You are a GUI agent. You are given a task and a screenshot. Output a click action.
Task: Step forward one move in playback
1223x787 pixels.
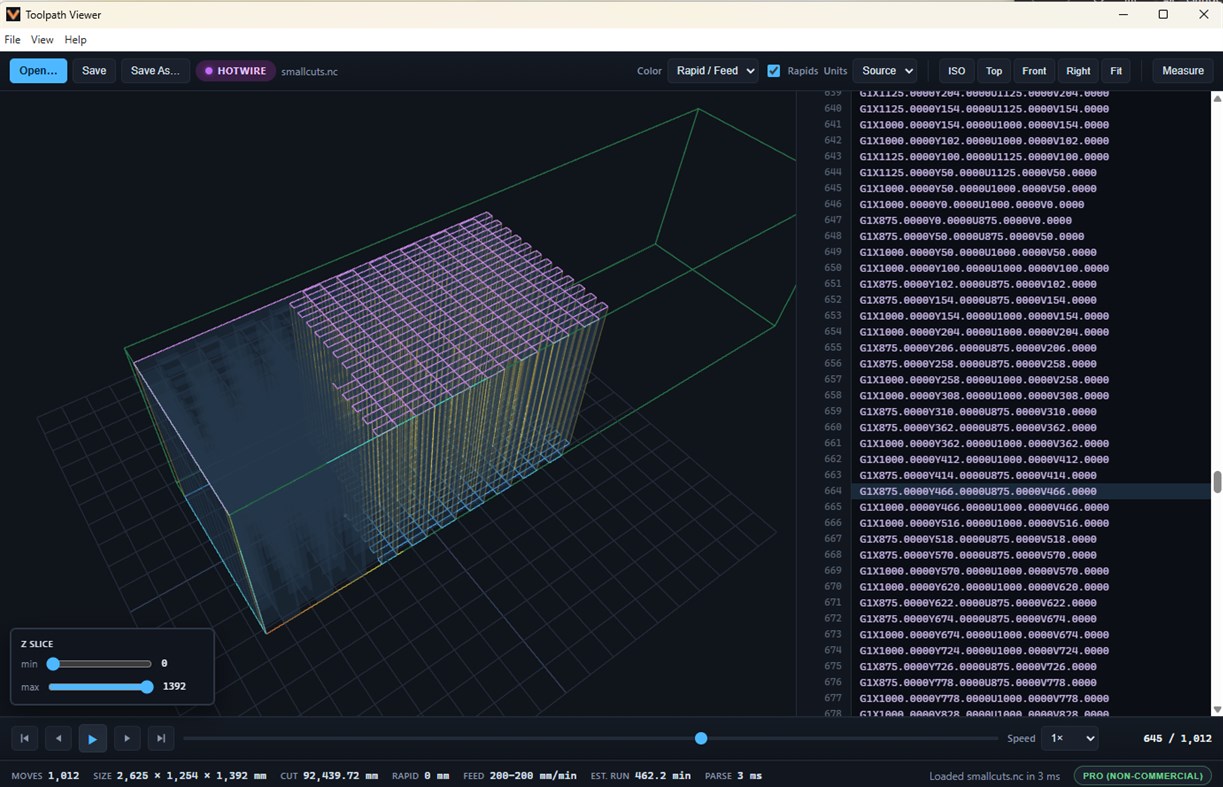(x=127, y=739)
